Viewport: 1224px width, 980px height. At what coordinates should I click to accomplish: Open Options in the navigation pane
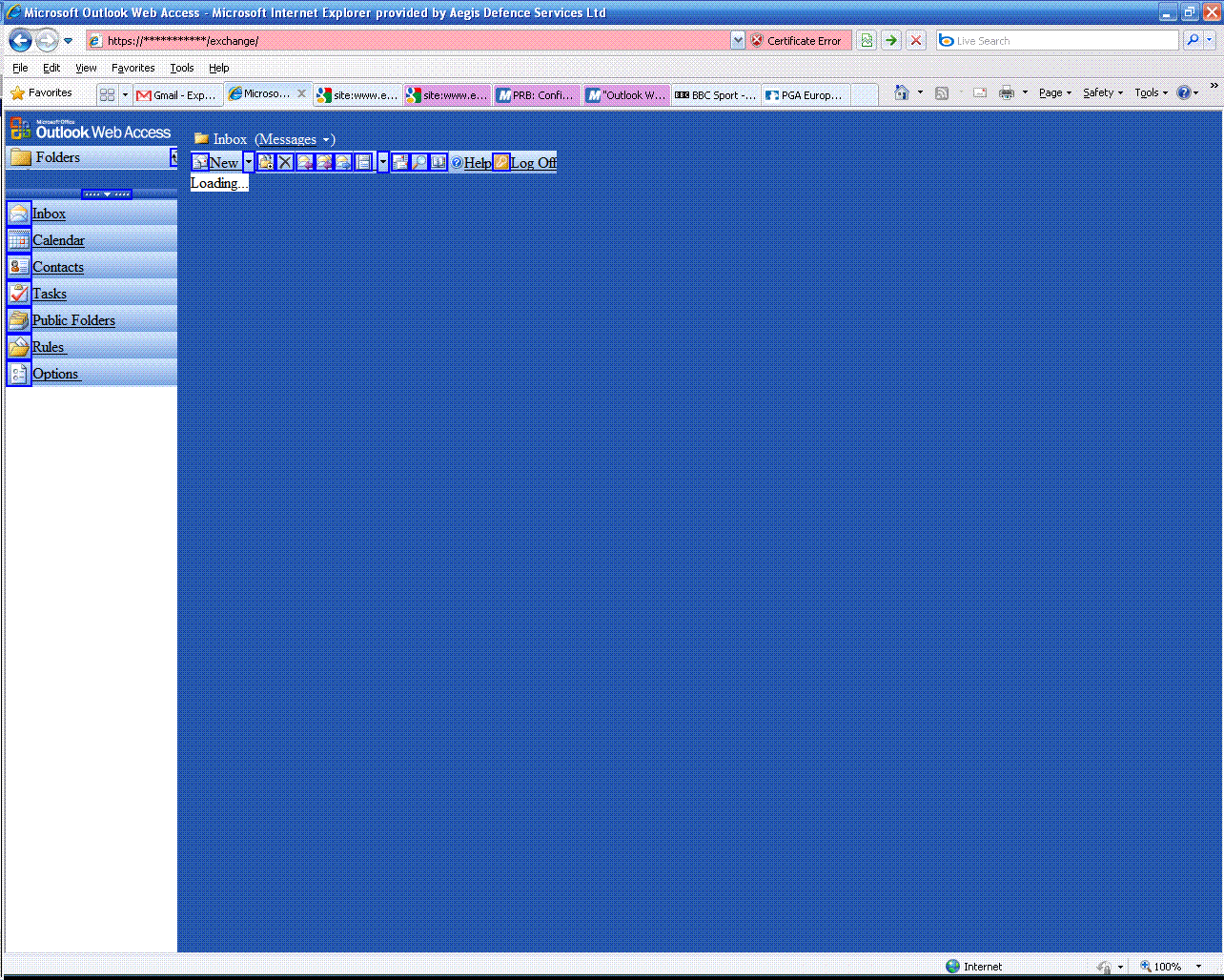click(x=56, y=374)
